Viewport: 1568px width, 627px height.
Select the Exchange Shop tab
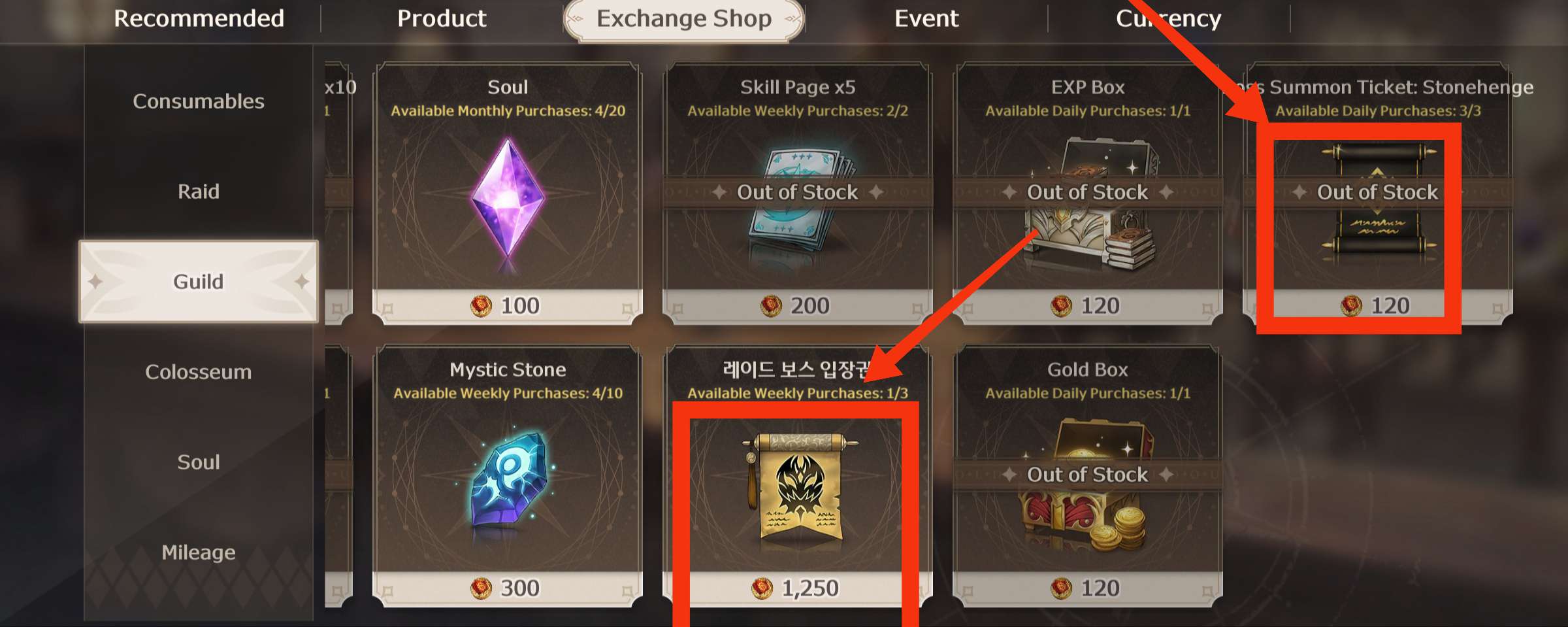684,19
